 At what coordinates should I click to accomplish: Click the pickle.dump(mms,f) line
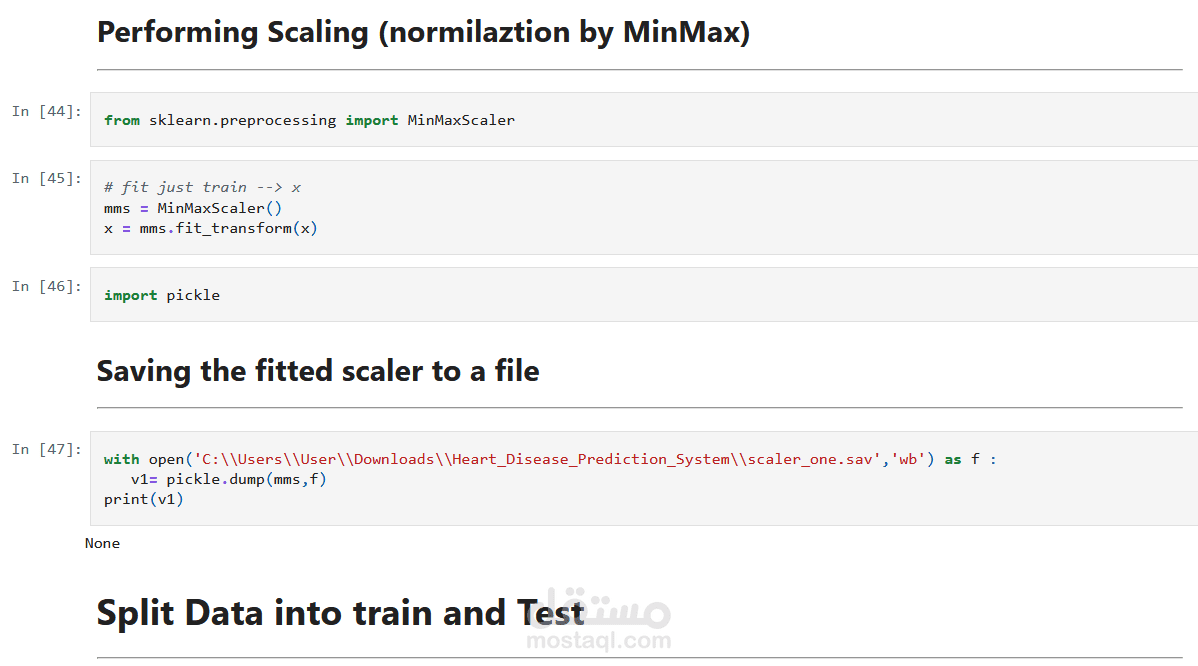(x=228, y=479)
